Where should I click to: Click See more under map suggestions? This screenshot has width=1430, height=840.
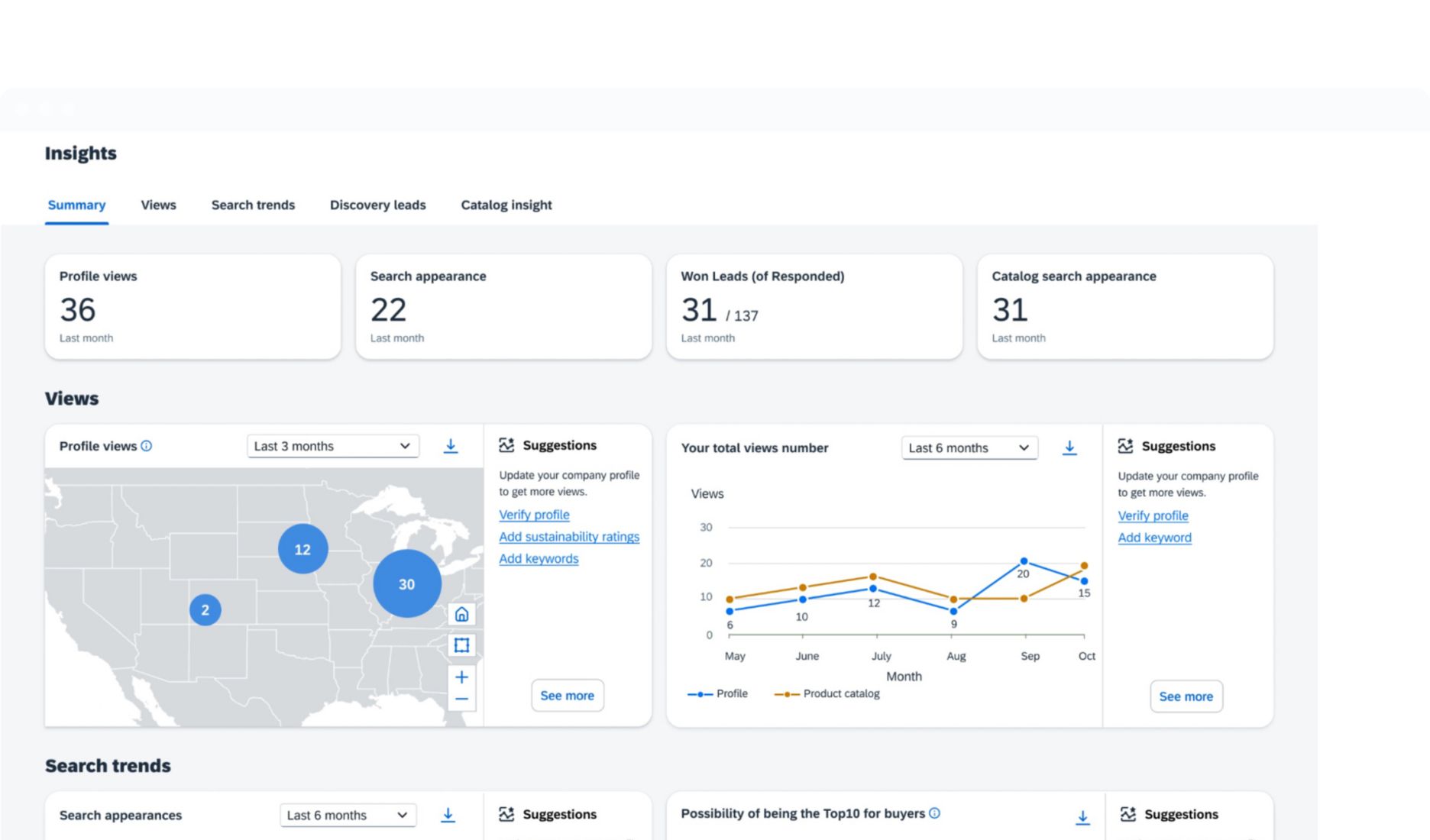click(x=567, y=696)
